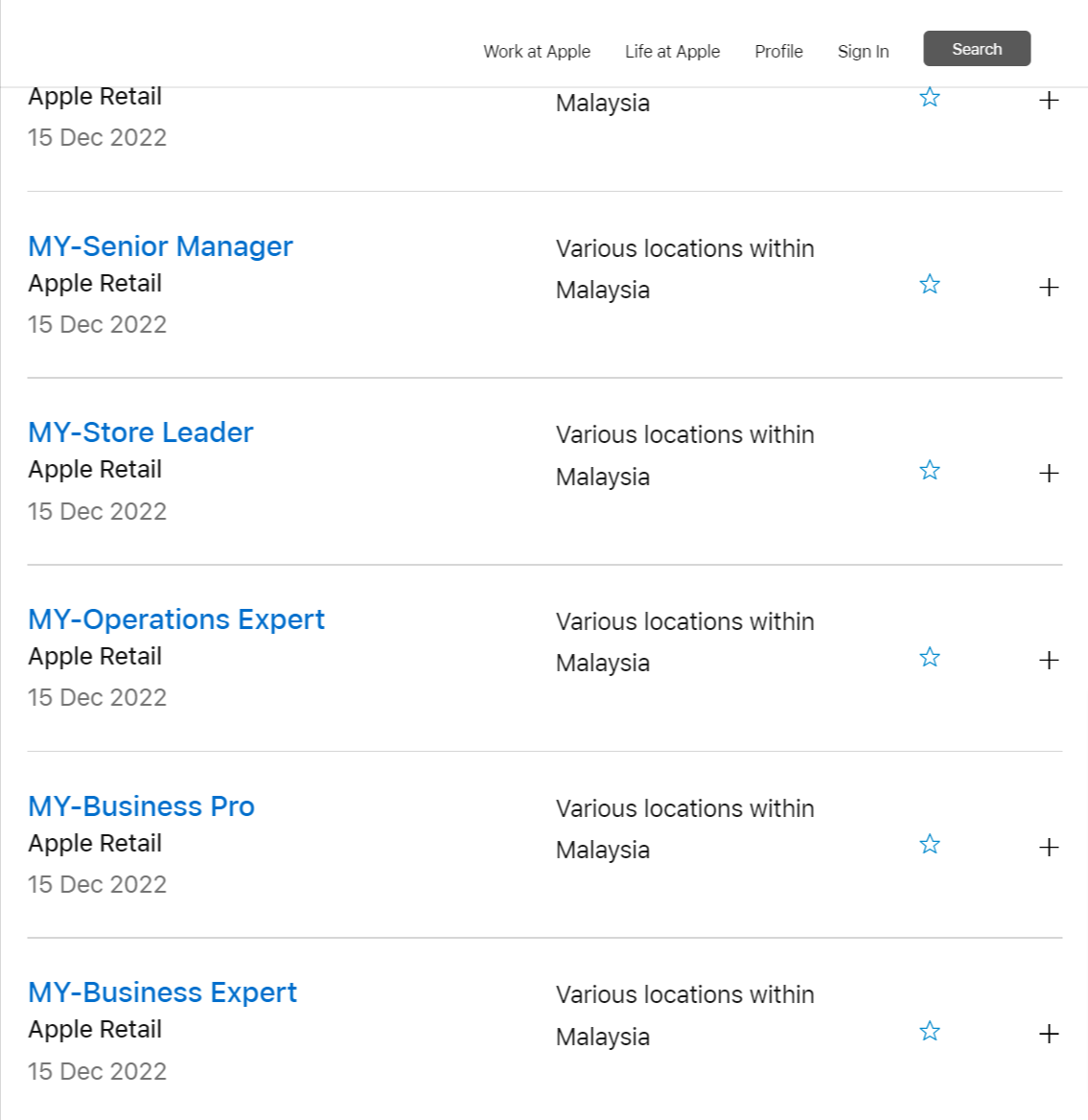Favorite the MY-Senior Manager job with star
This screenshot has width=1088, height=1120.
pos(929,285)
